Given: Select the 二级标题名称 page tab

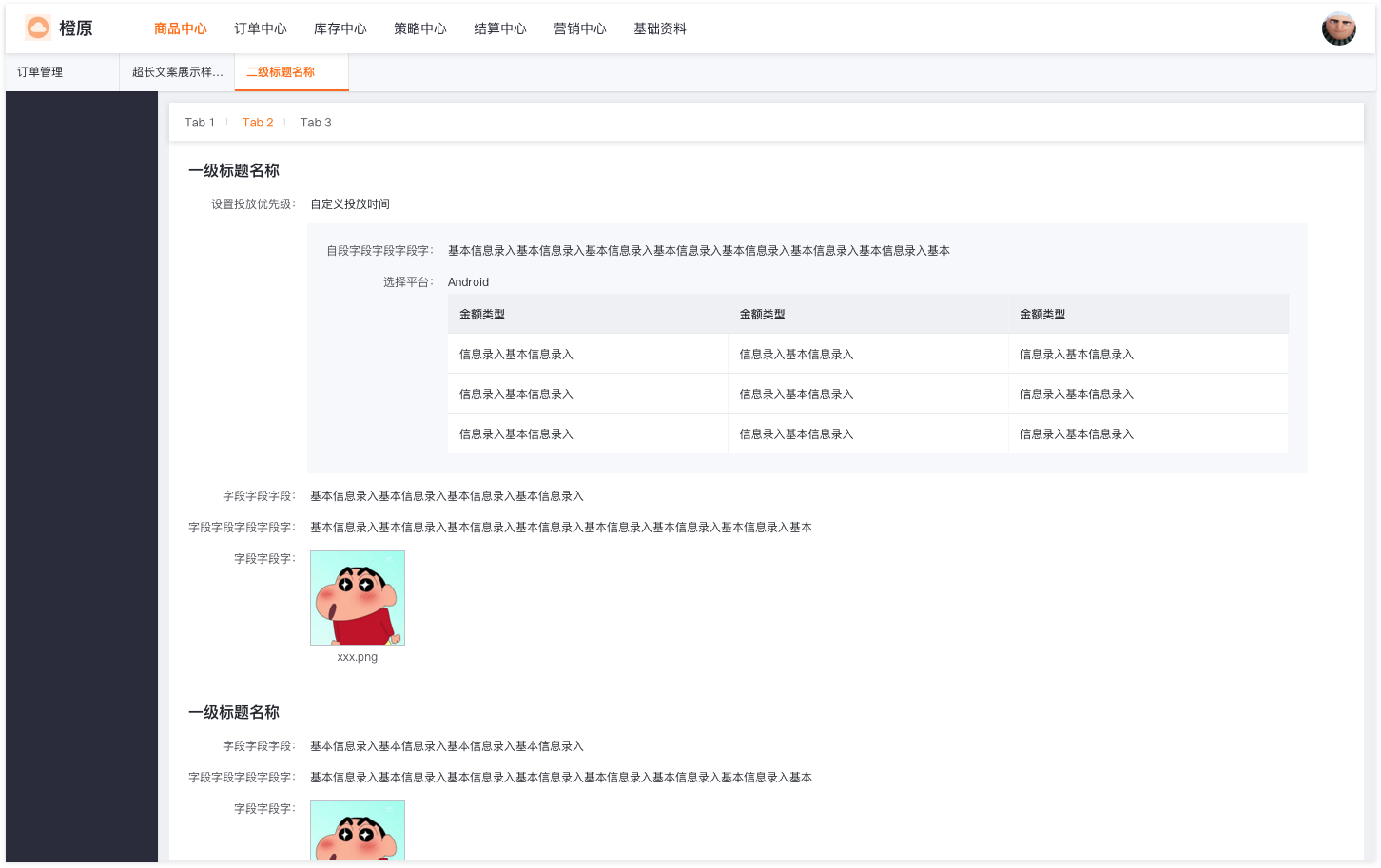Looking at the screenshot, I should [x=291, y=72].
